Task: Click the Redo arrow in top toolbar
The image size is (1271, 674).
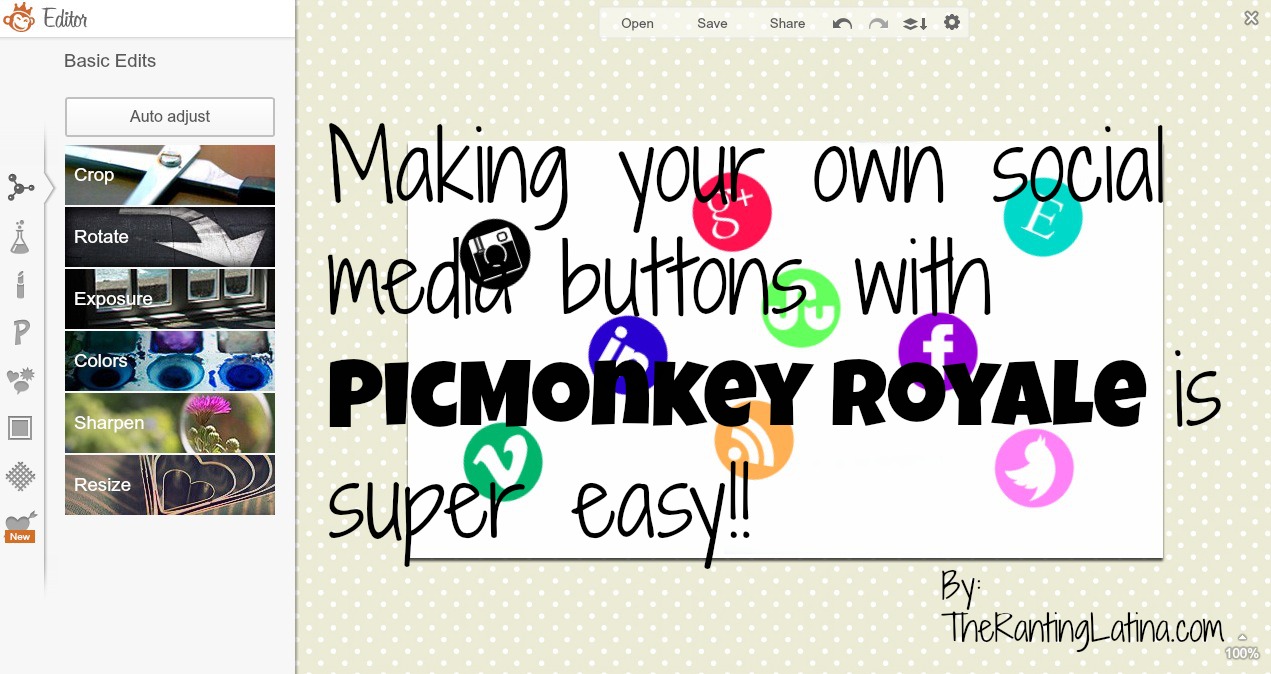Action: click(878, 23)
